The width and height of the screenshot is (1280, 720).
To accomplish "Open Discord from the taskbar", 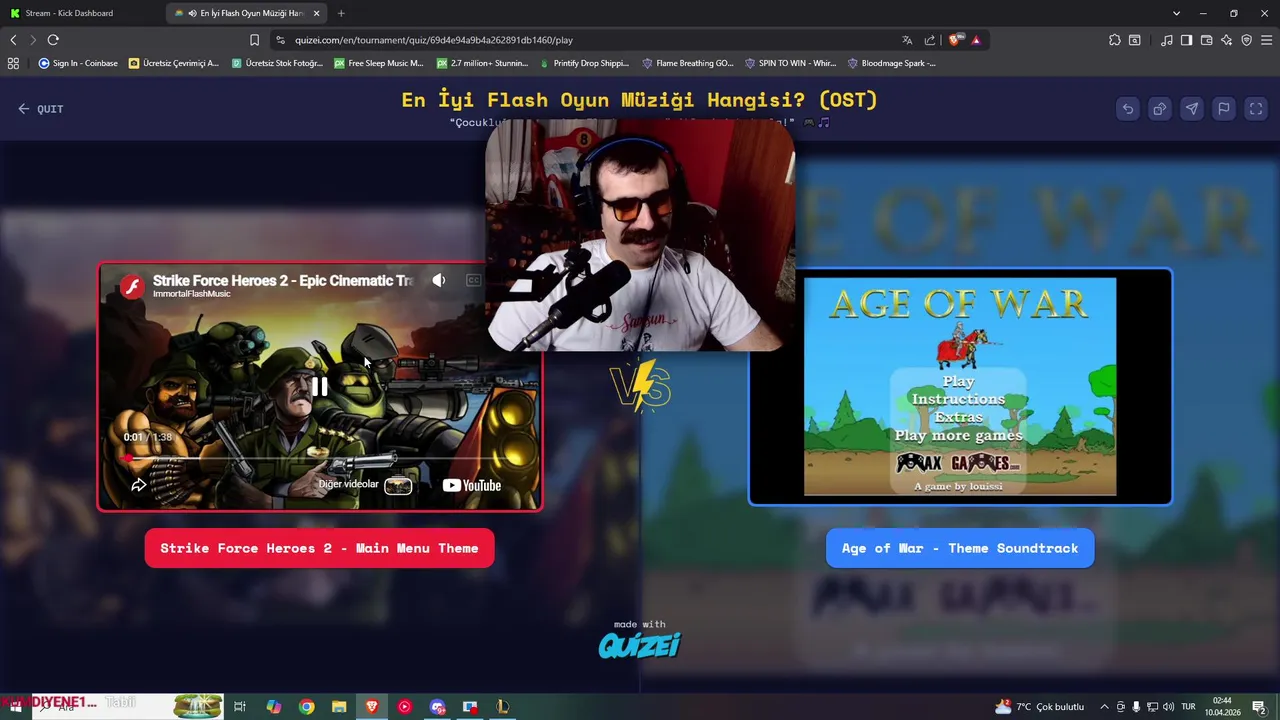I will click(437, 707).
